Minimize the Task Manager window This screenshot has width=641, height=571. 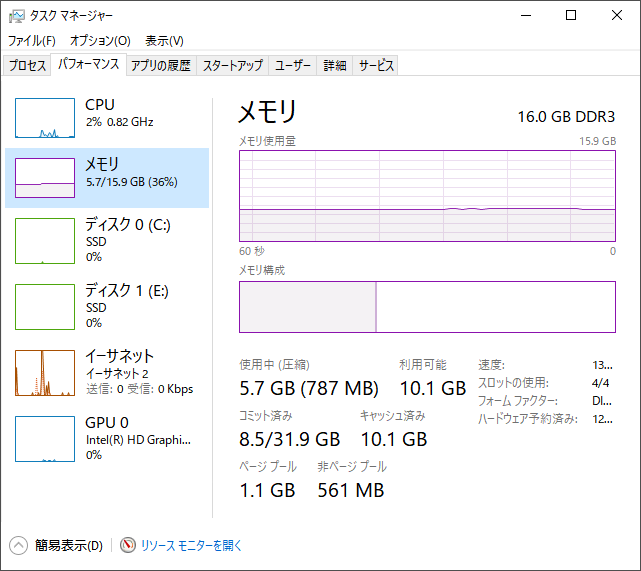coord(526,16)
